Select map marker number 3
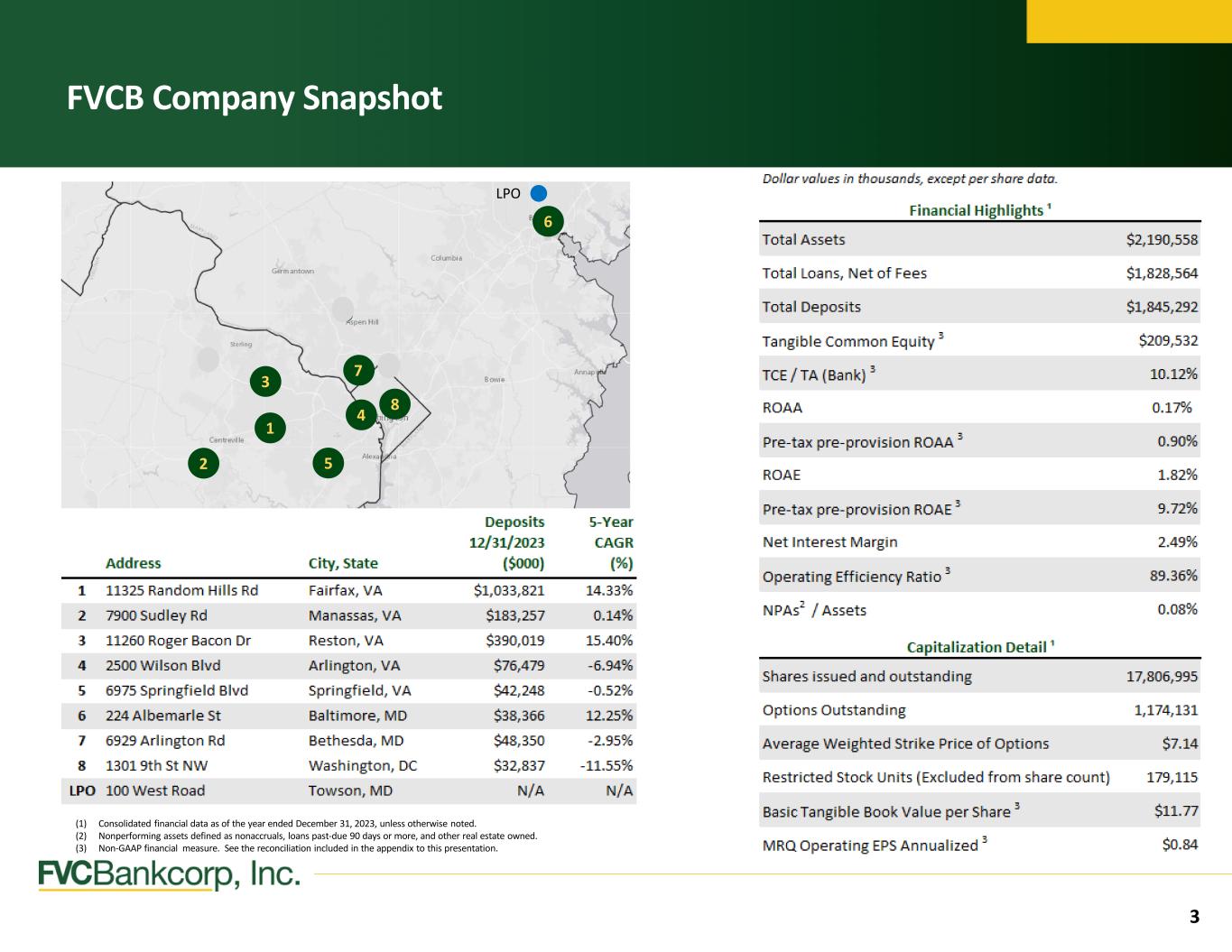This screenshot has width=1232, height=952. 265,382
